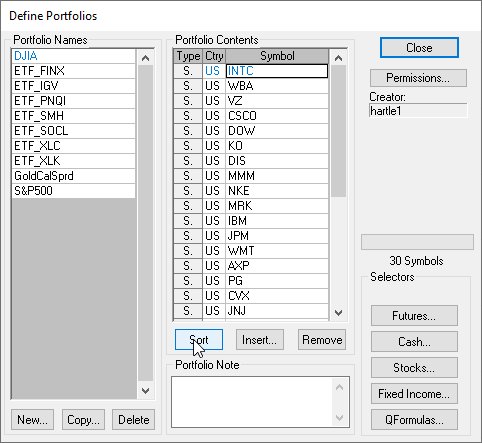Select the GoldCalSprd portfolio
Image resolution: width=482 pixels, height=443 pixels.
(x=74, y=176)
